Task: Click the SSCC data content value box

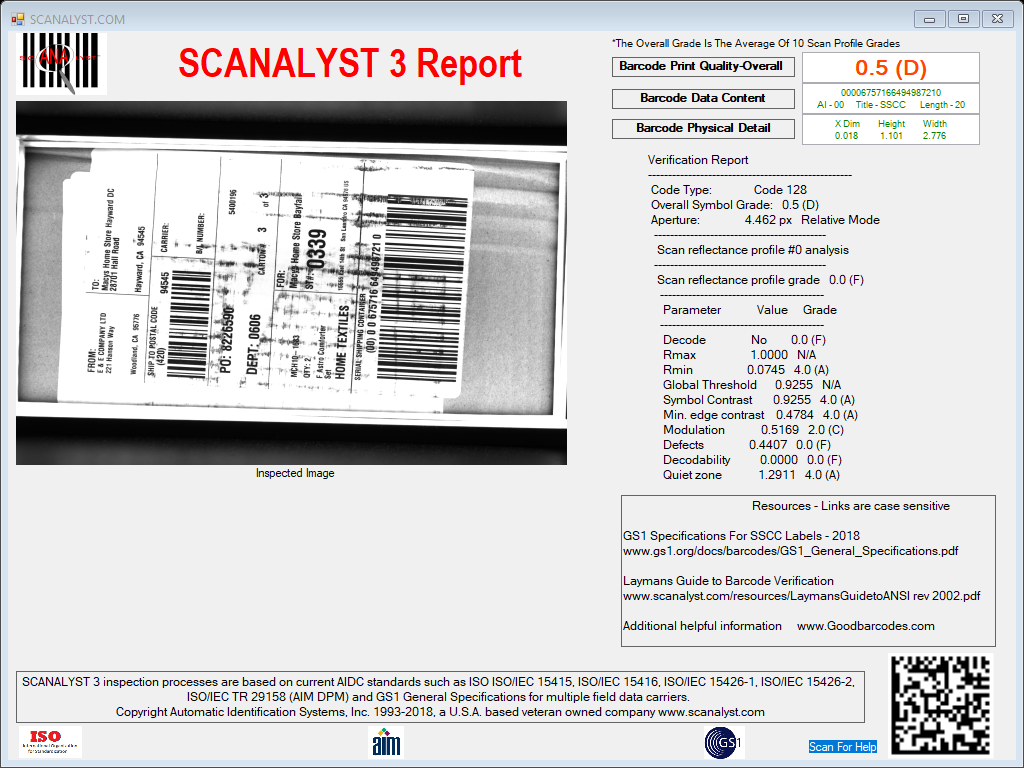Action: pos(891,99)
